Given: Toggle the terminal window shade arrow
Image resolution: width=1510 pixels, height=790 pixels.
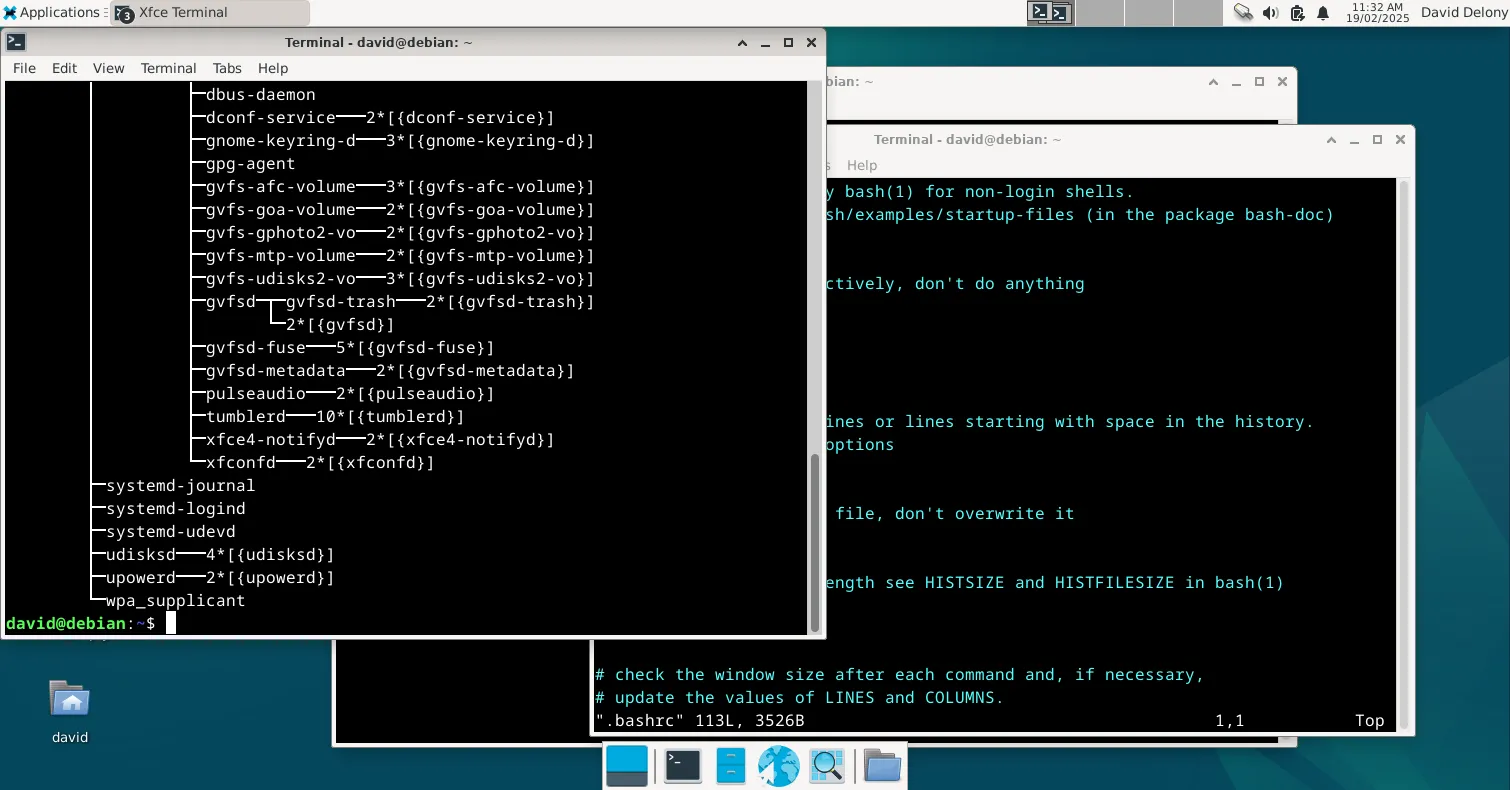Looking at the screenshot, I should tap(742, 42).
